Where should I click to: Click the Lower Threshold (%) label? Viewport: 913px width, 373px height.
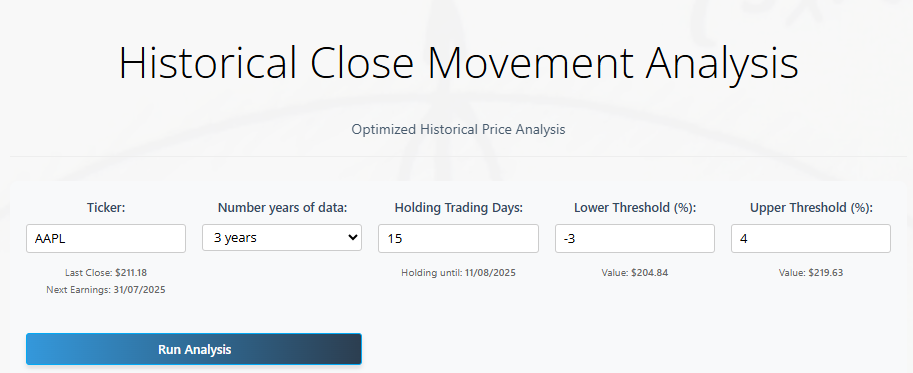[635, 208]
